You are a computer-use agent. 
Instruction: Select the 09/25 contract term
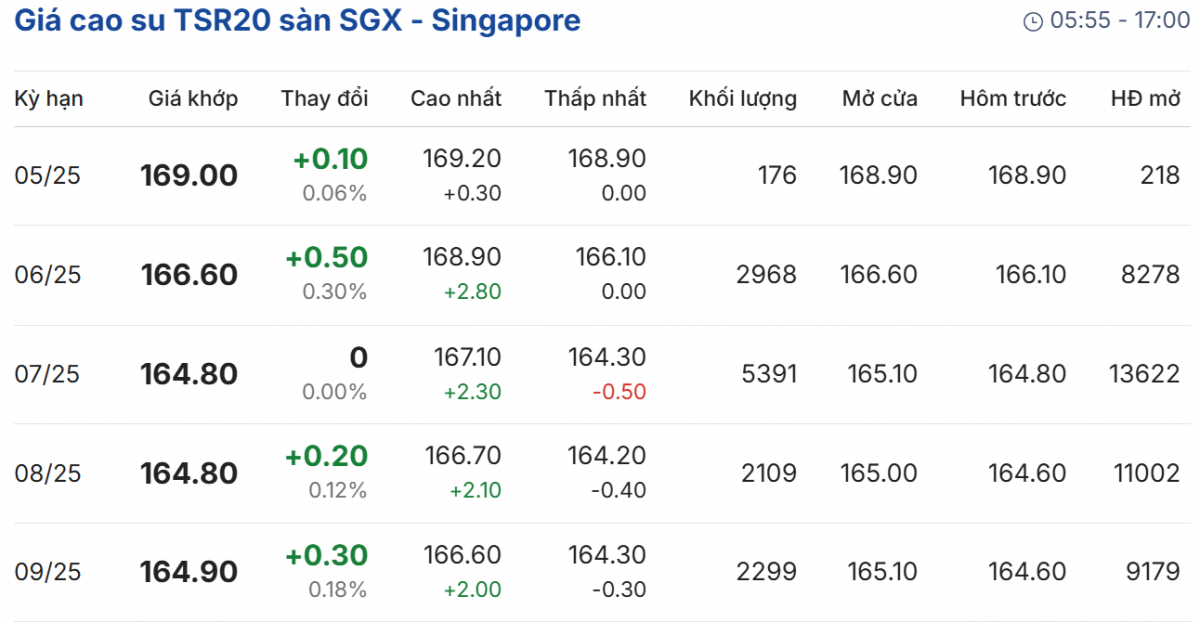coord(48,572)
